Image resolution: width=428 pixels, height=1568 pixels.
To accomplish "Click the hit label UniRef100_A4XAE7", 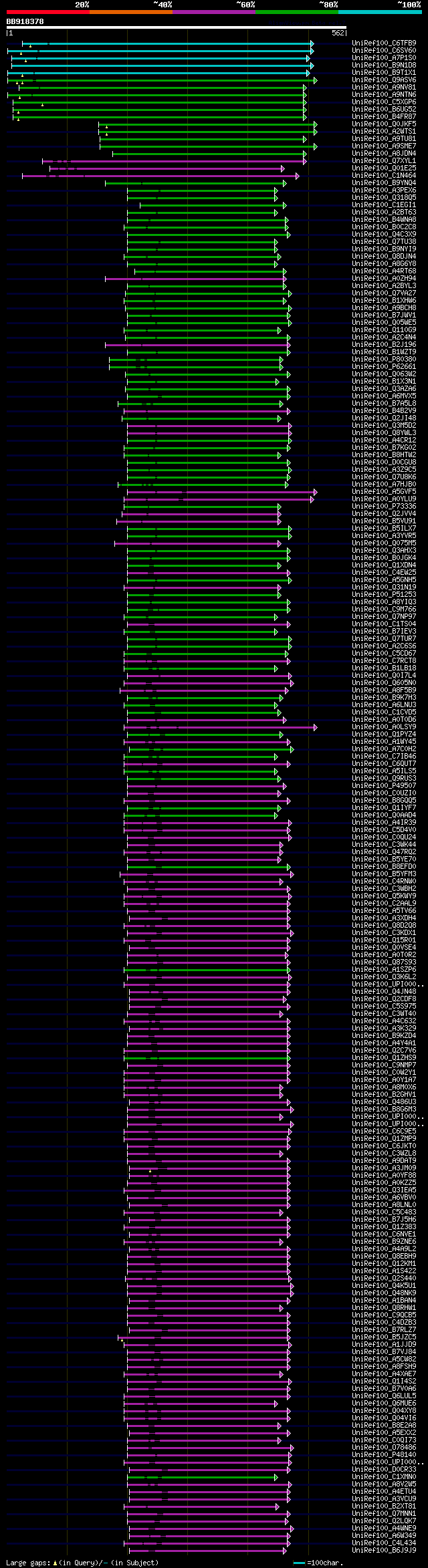I will click(384, 1374).
